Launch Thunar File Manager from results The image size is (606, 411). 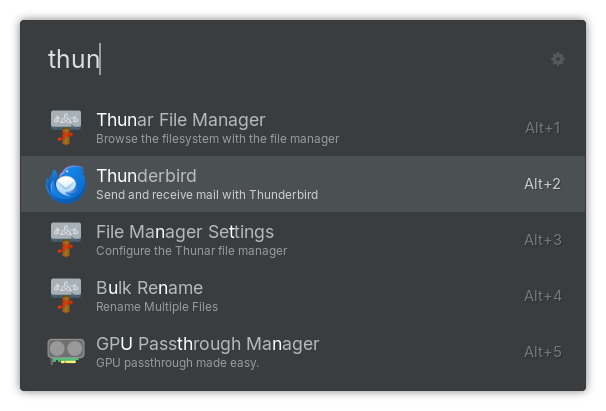pyautogui.click(x=180, y=120)
